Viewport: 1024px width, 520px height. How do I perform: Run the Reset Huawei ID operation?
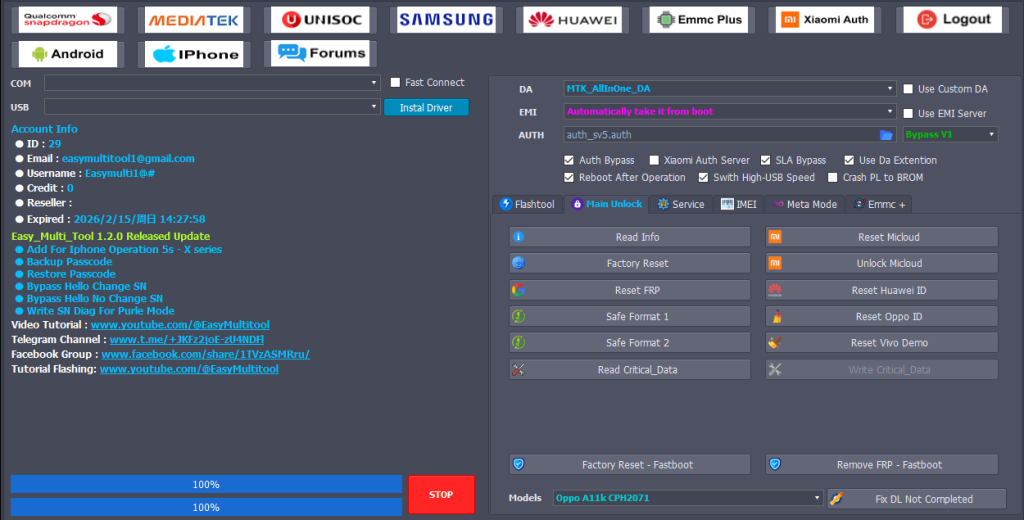[x=882, y=290]
